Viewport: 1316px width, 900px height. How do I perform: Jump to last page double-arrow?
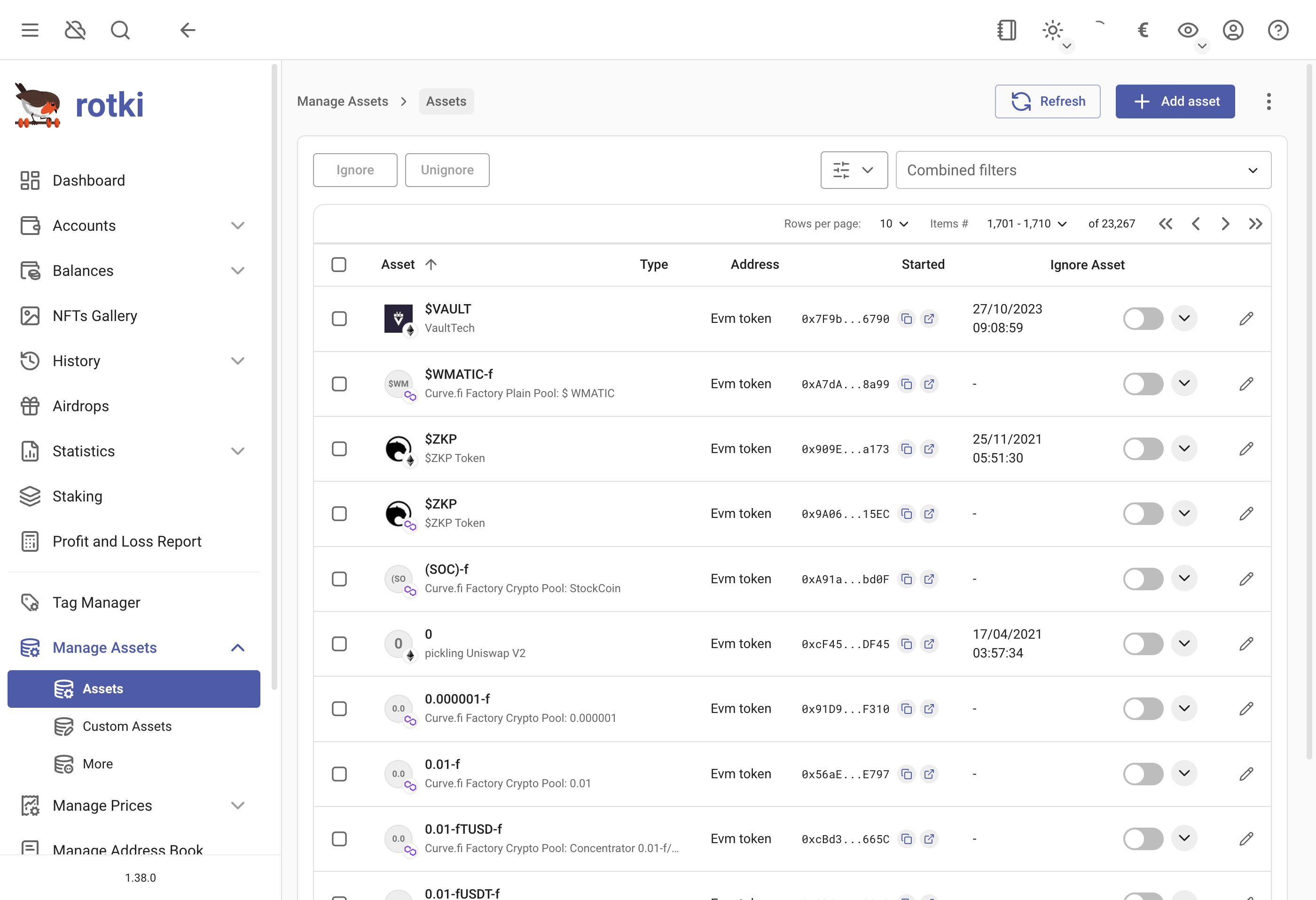point(1255,224)
